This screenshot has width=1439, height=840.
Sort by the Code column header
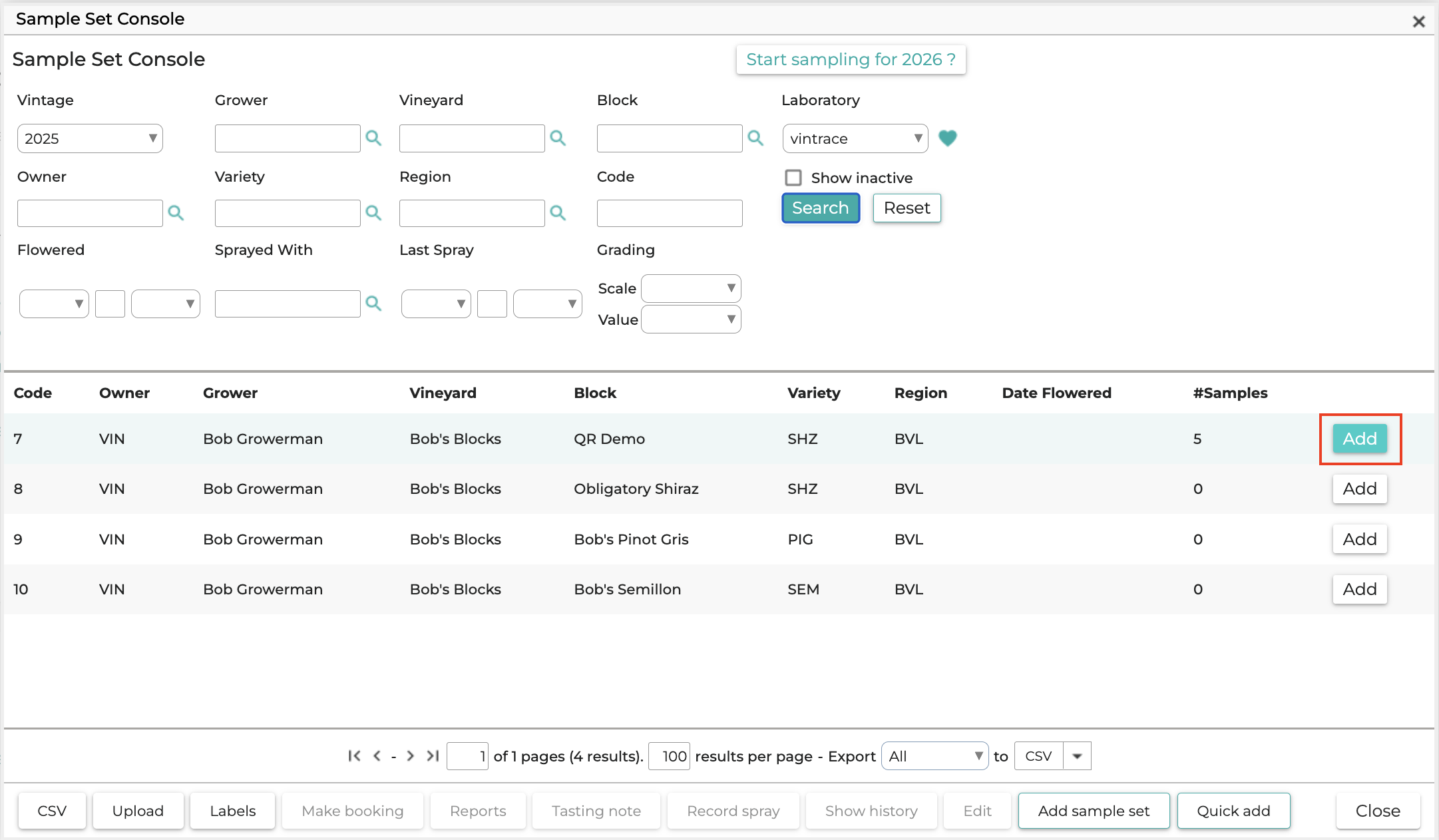[33, 393]
